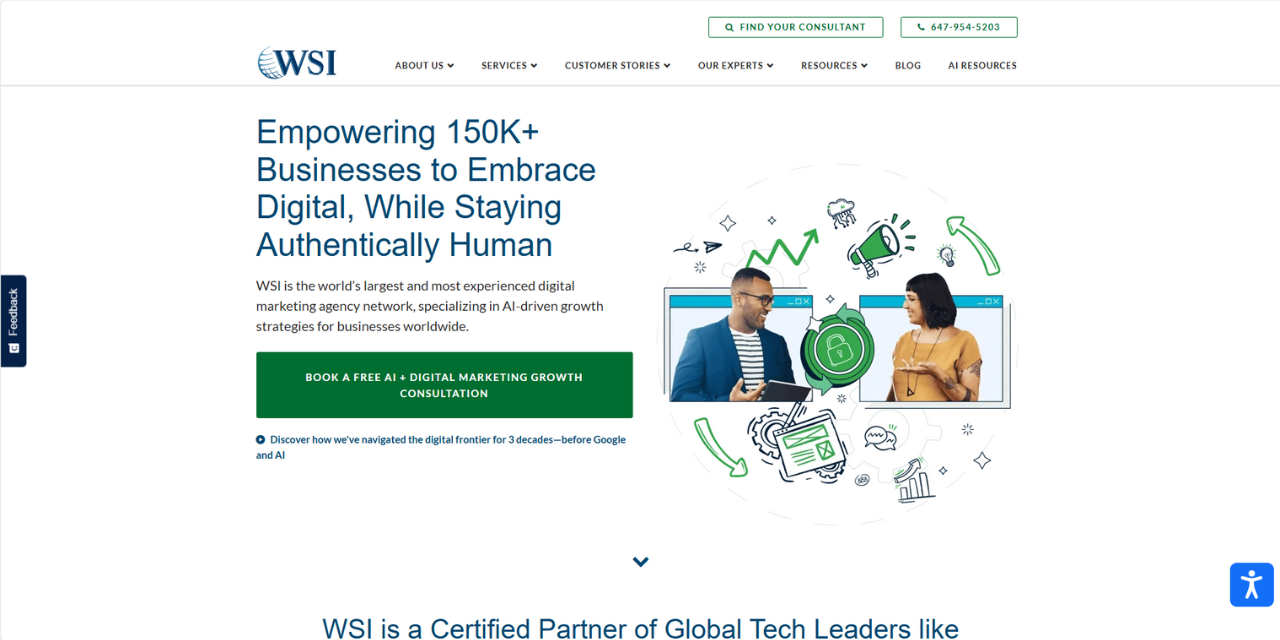The image size is (1280, 640).
Task: Click the phone icon beside 647-954-5203
Action: pos(921,27)
